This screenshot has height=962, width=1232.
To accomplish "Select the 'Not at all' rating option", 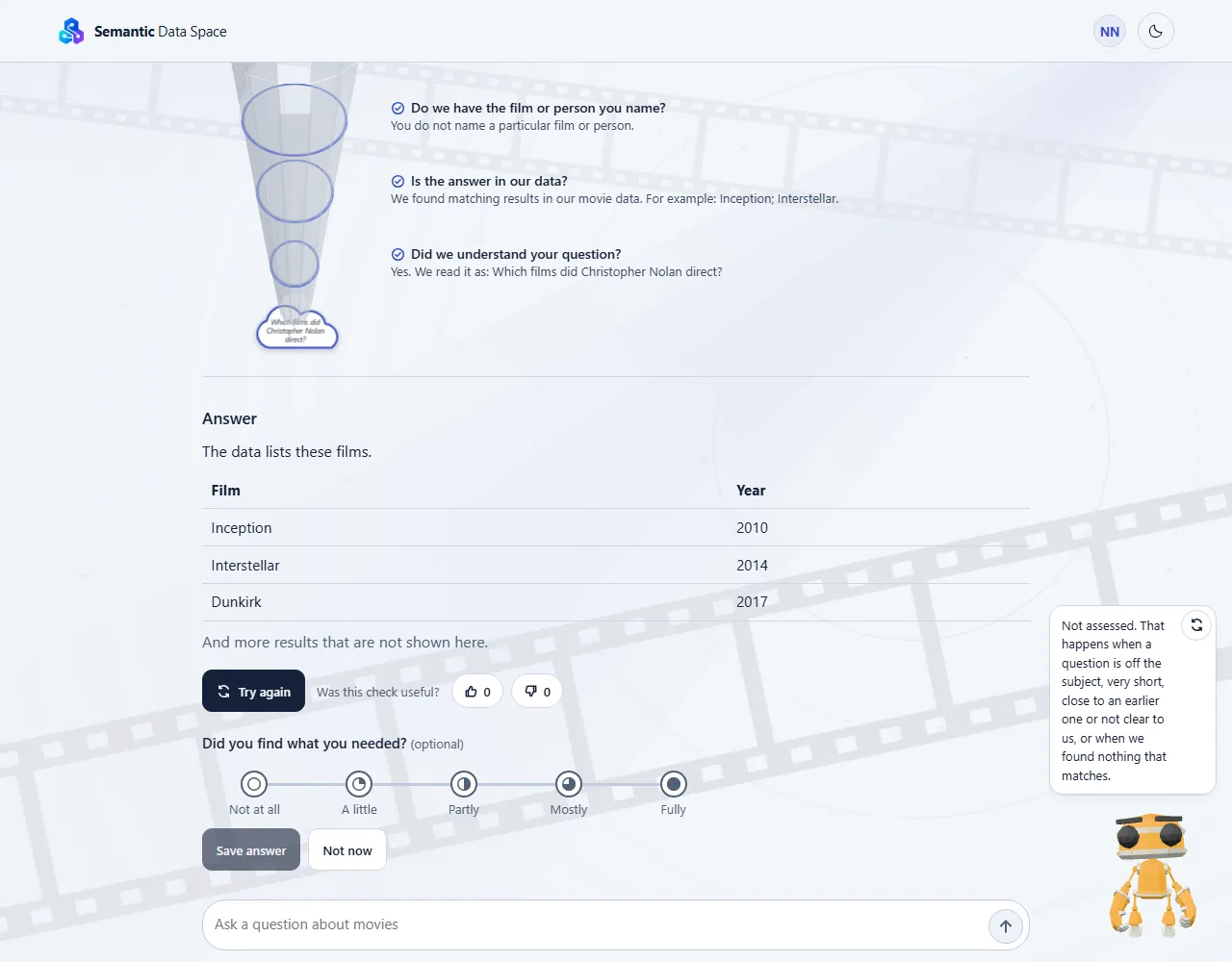I will [x=254, y=784].
